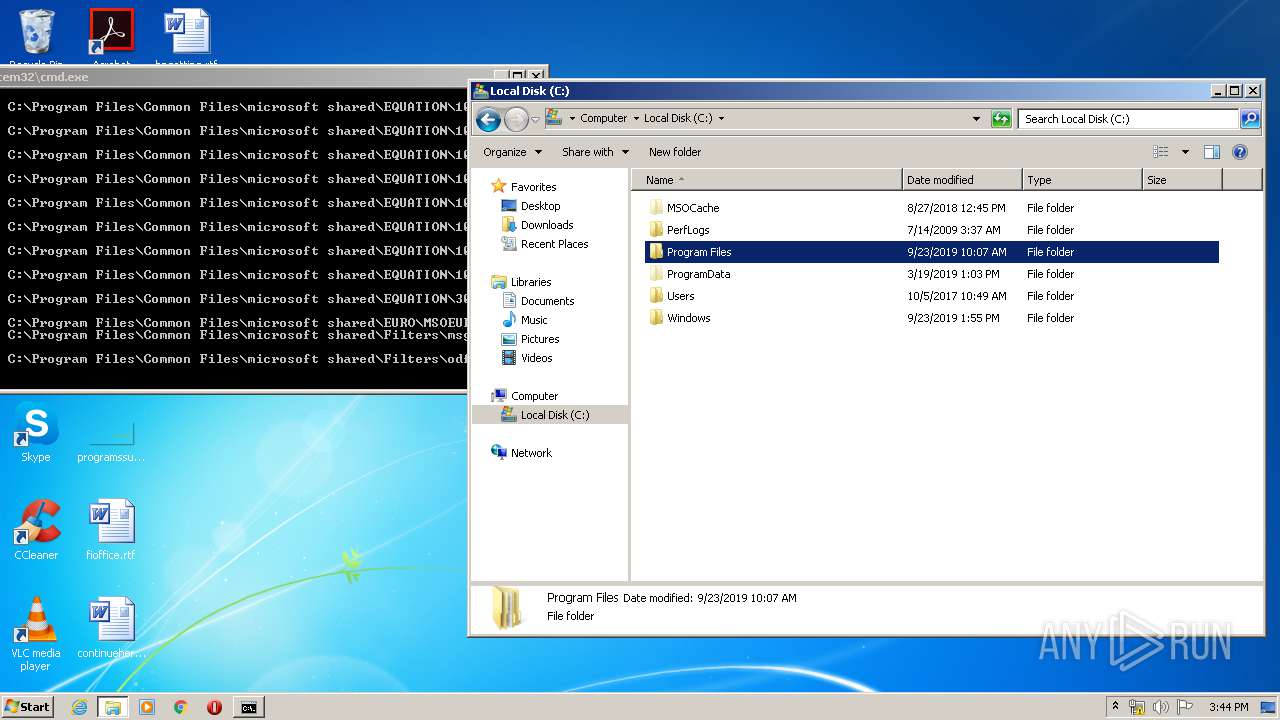Click the network tray icon
Image resolution: width=1280 pixels, height=720 pixels.
(x=1137, y=707)
